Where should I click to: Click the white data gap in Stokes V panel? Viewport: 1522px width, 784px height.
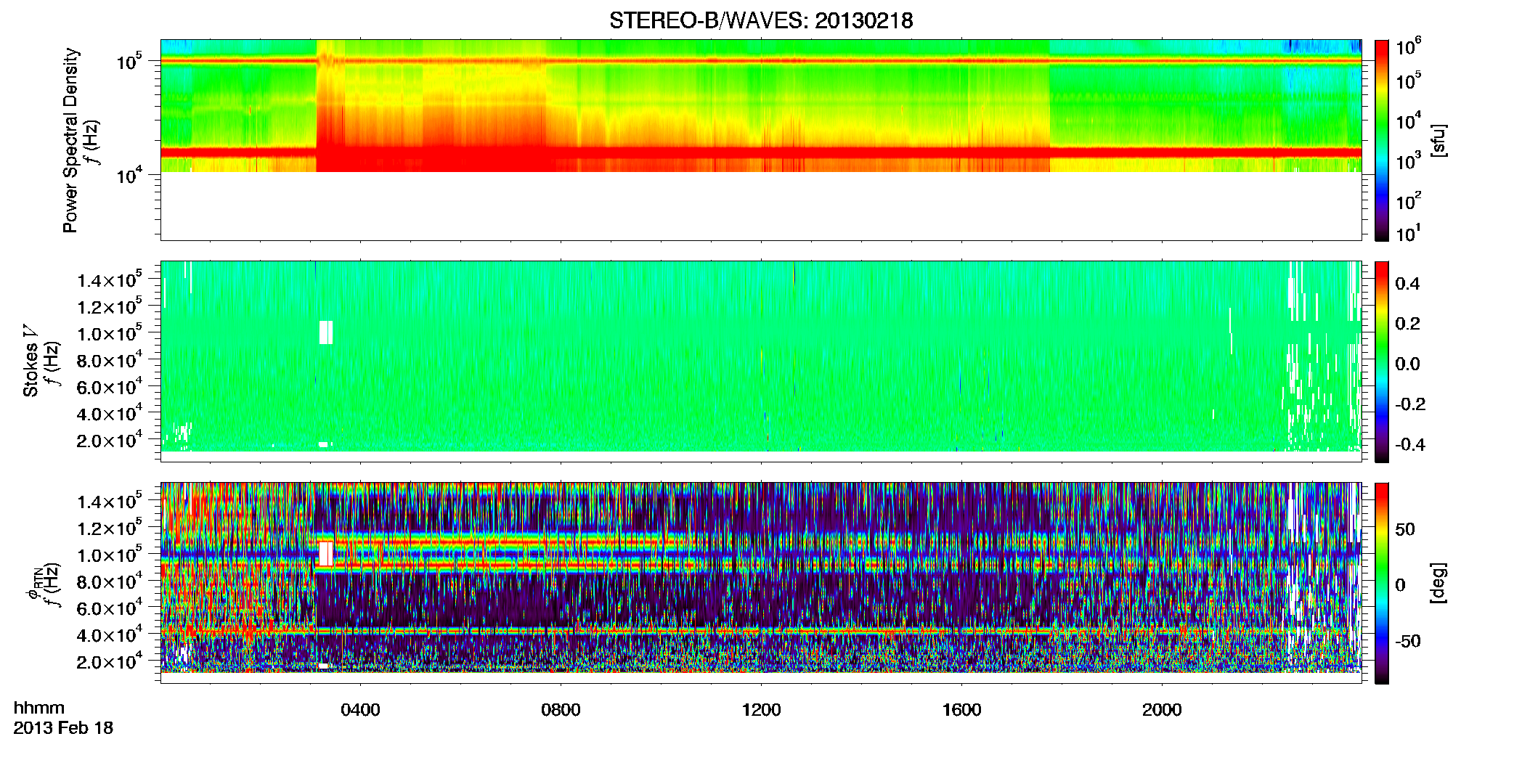click(x=326, y=332)
